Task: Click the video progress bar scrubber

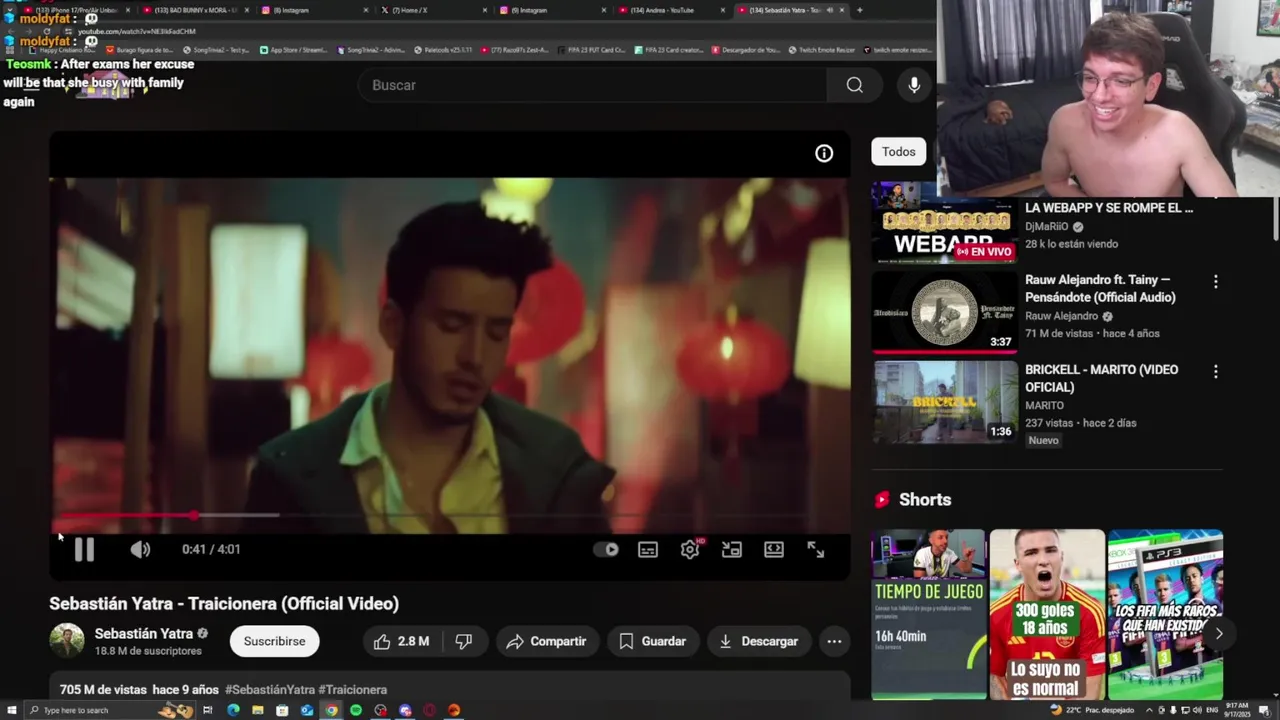Action: pyautogui.click(x=192, y=516)
